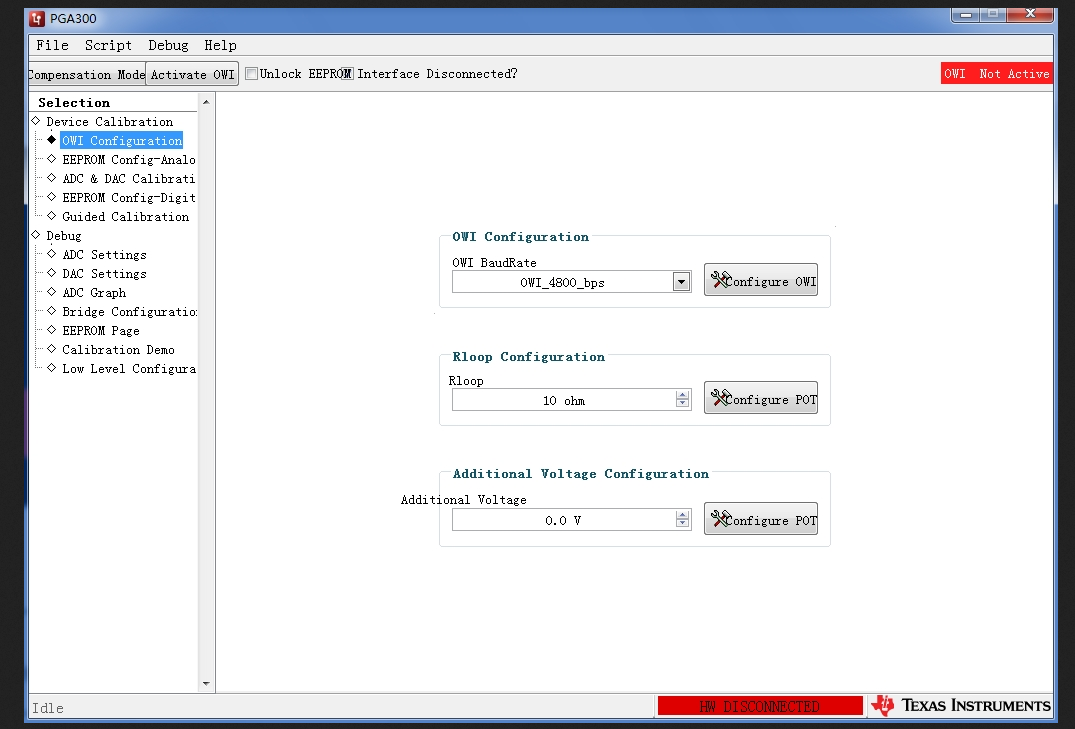1075x729 pixels.
Task: Tick the Interface Disconnected checkbox
Action: (x=348, y=73)
